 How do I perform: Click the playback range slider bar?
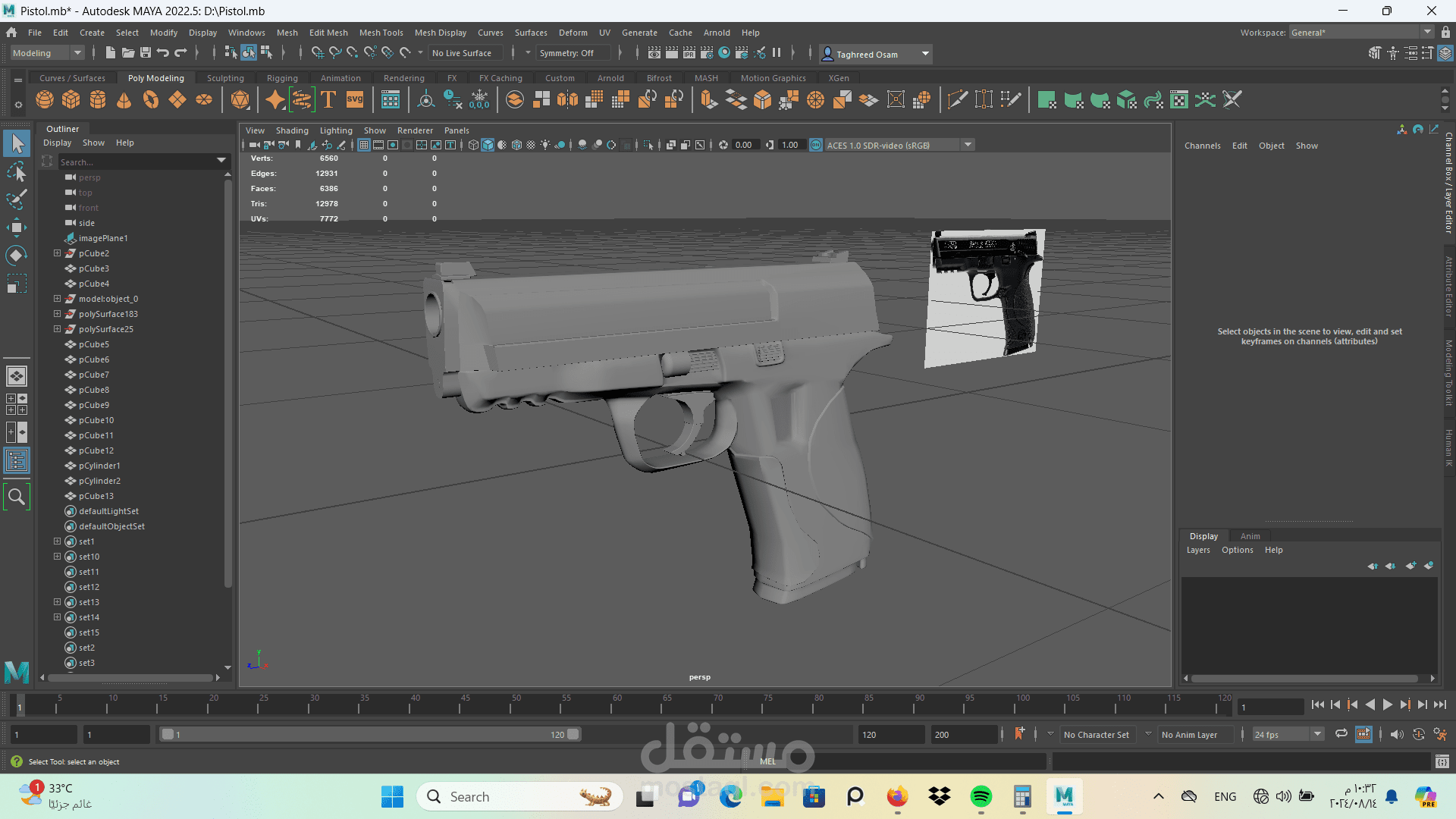point(370,734)
